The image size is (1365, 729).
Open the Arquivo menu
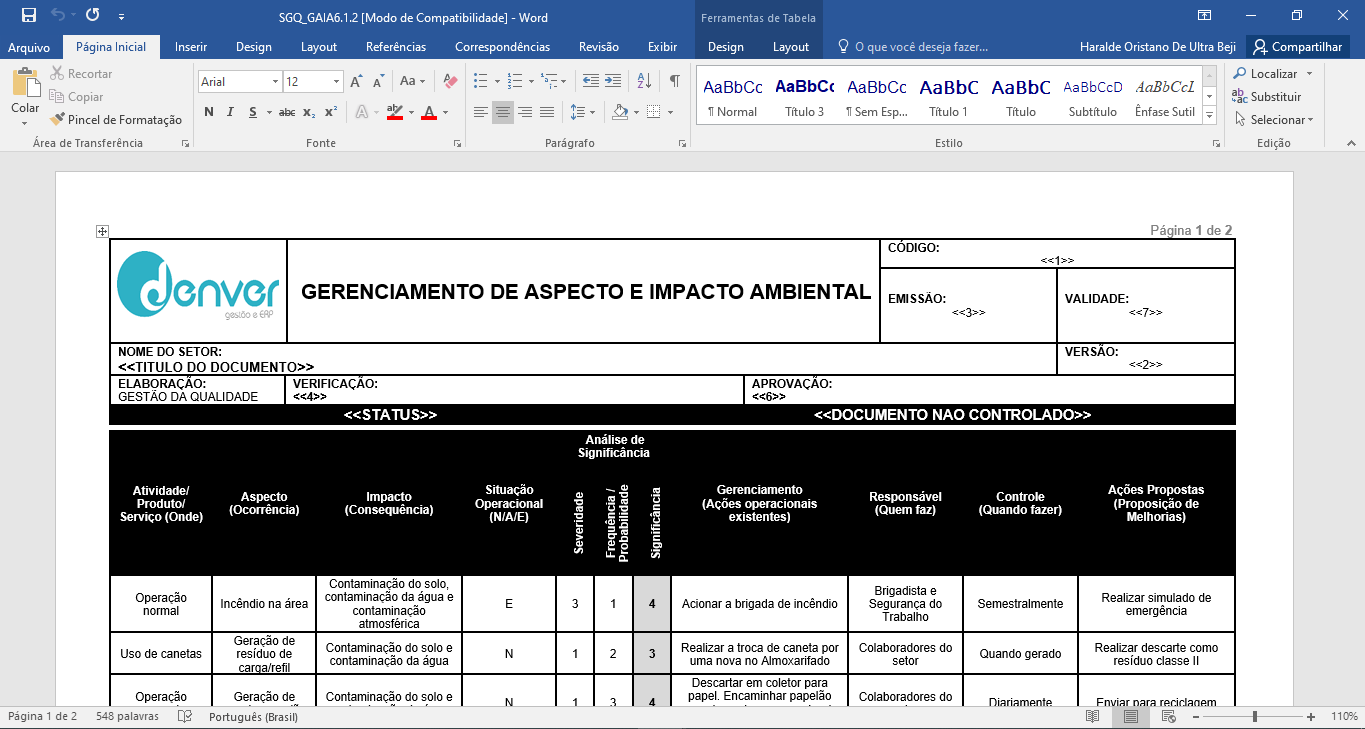coord(29,47)
